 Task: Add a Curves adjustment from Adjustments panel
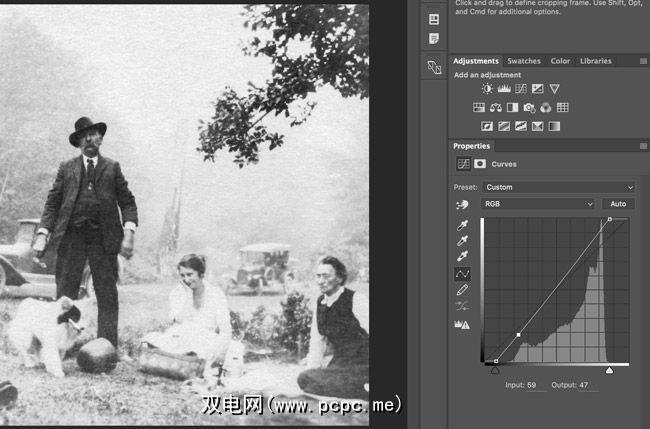pyautogui.click(x=521, y=88)
